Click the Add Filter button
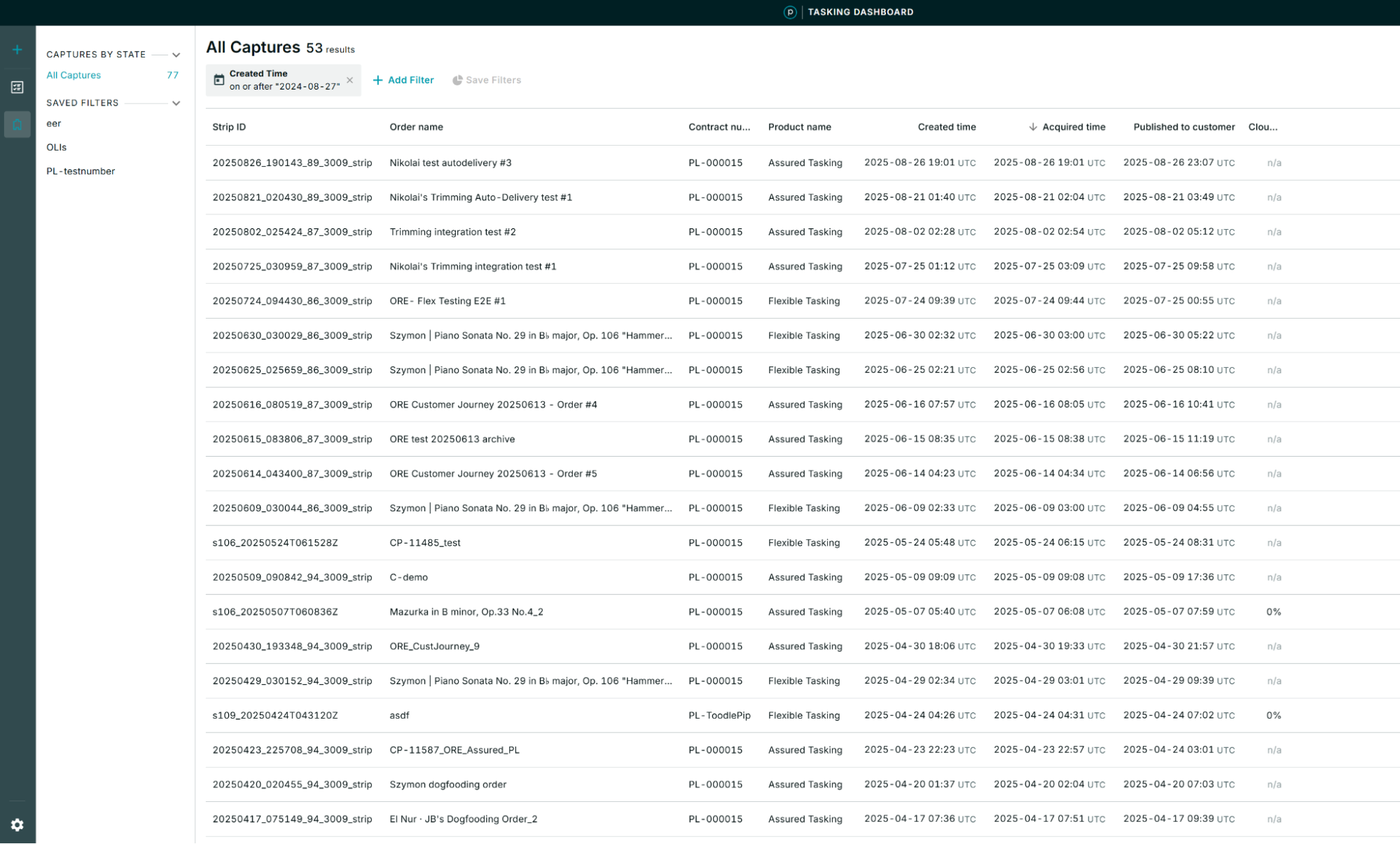The width and height of the screenshot is (1400, 844). pyautogui.click(x=403, y=80)
